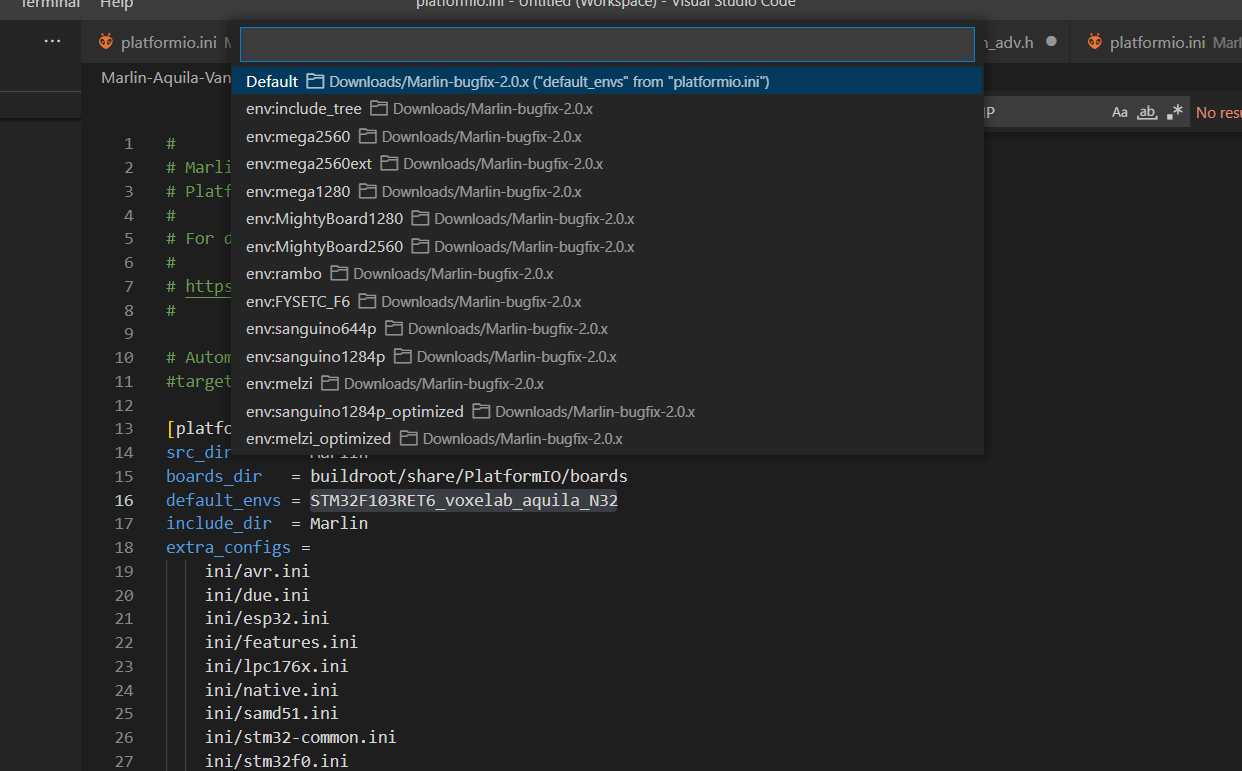The width and height of the screenshot is (1242, 771).
Task: Click PlatformIO icon on tab after _adv.h
Action: [1095, 42]
